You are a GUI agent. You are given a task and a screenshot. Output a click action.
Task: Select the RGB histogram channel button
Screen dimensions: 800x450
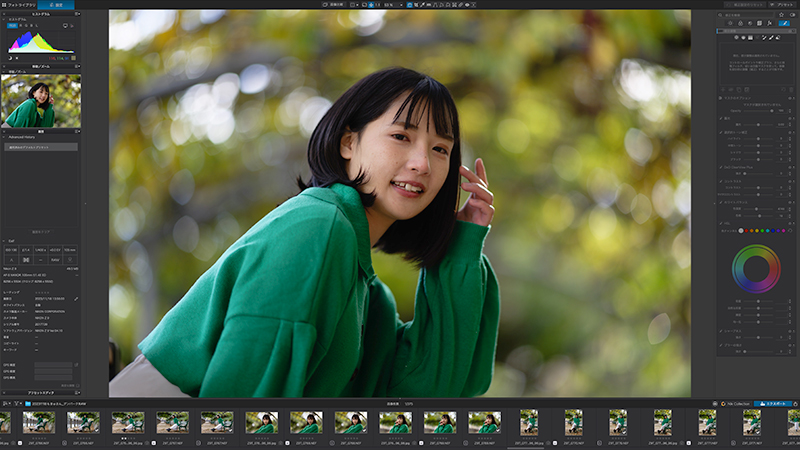11,26
